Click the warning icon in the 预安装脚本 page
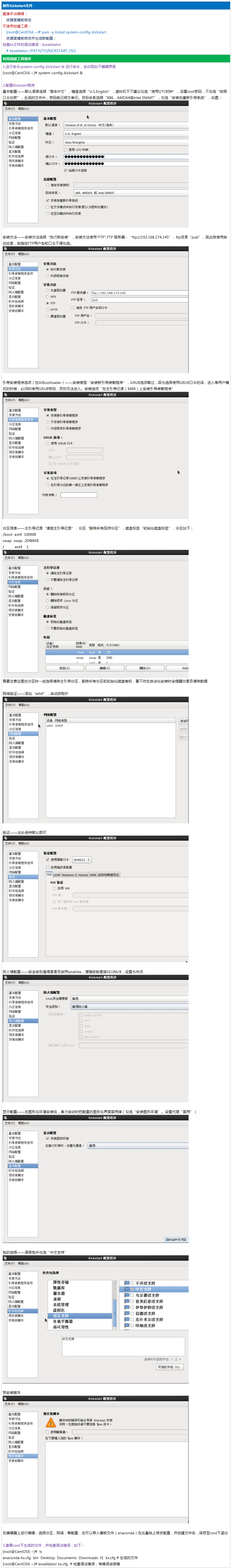The image size is (232, 1568). (51, 1423)
